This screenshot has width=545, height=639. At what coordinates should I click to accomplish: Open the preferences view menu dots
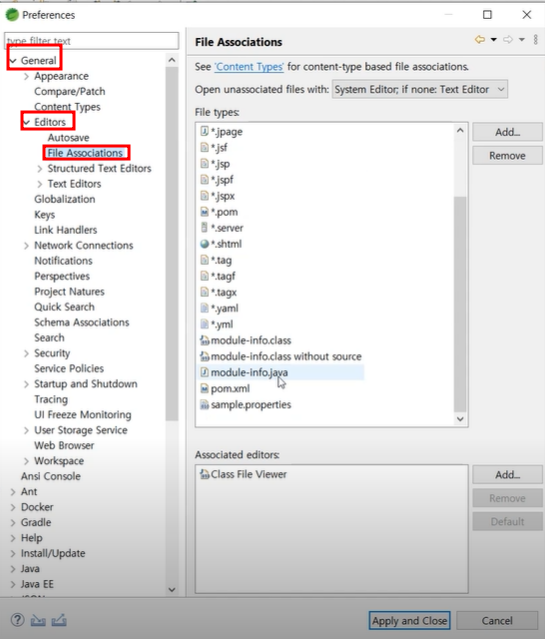tap(535, 40)
